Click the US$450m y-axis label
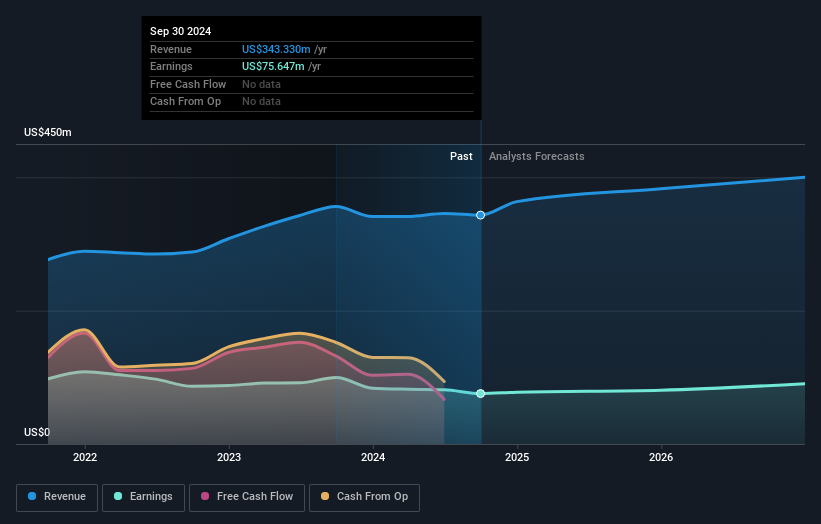This screenshot has height=524, width=821. (48, 132)
